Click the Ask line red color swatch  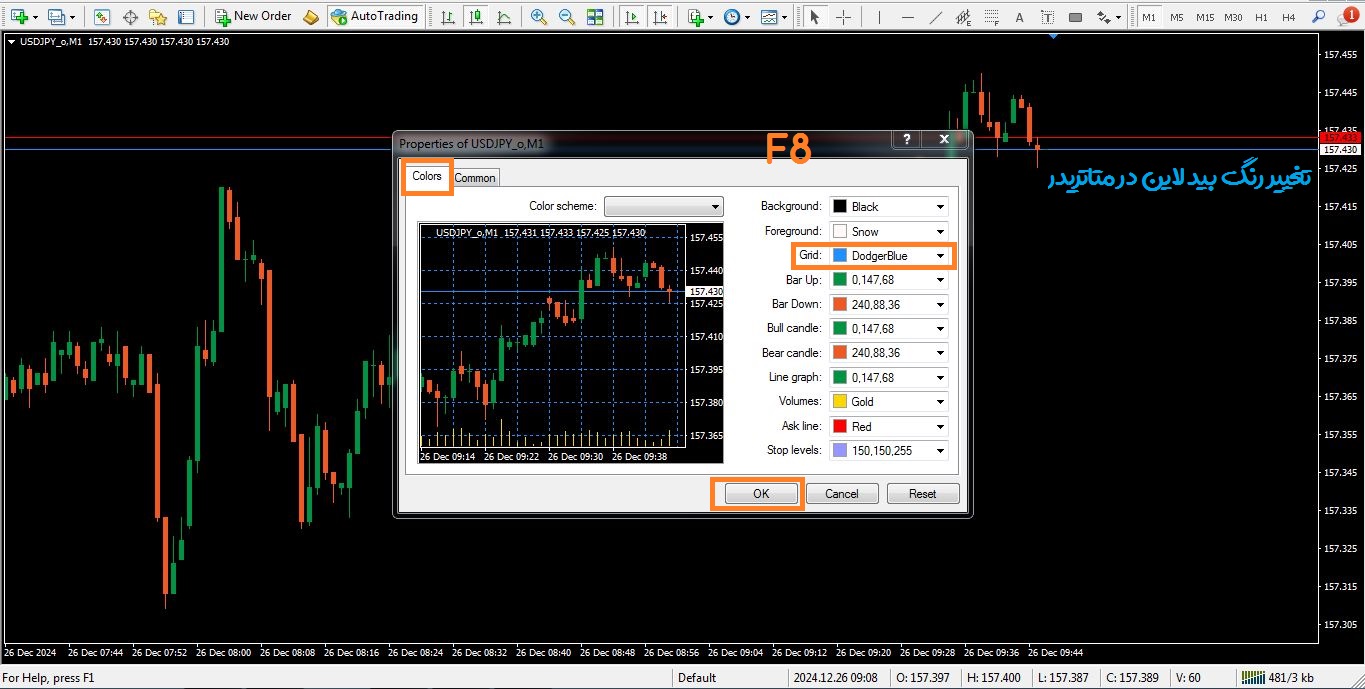click(x=840, y=427)
